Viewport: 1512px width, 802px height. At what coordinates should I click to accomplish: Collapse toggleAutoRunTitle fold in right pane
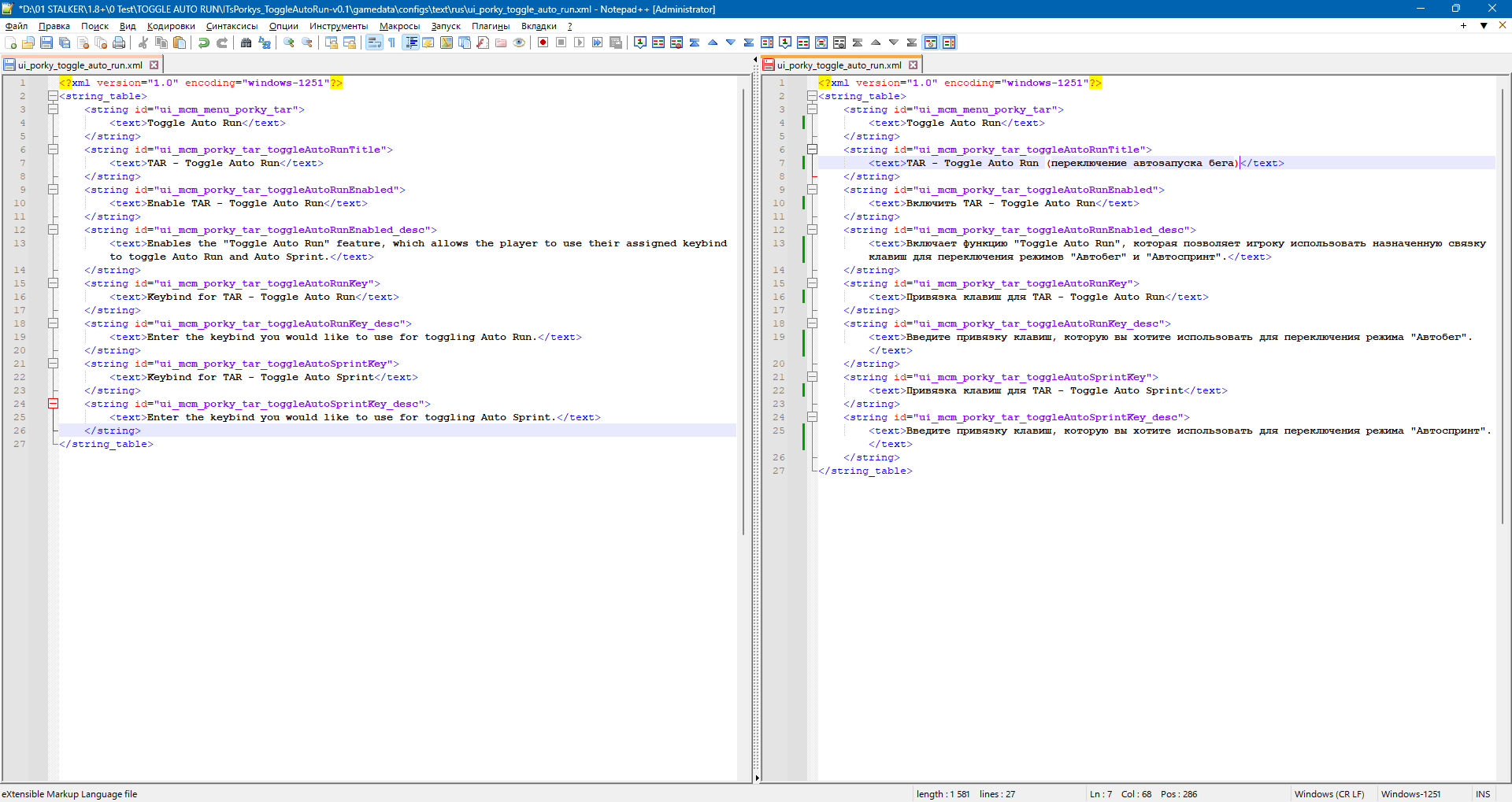pos(812,150)
